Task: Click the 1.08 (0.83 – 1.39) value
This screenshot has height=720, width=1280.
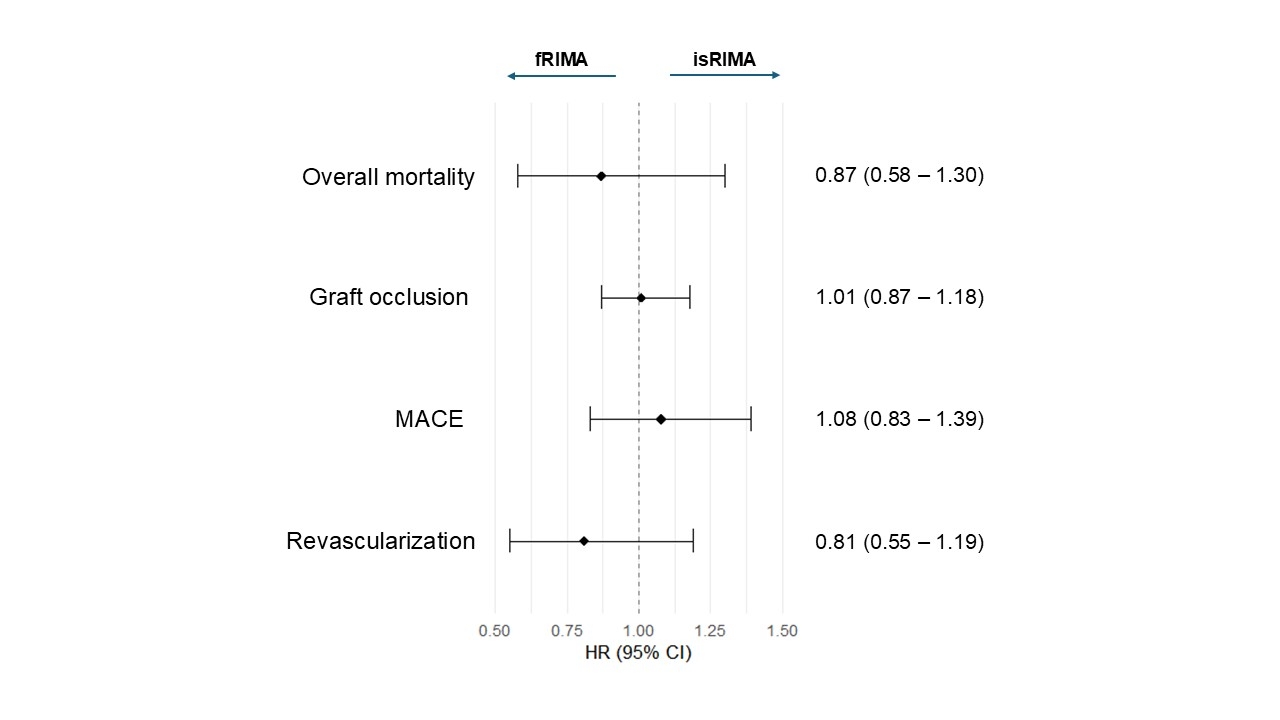Action: coord(899,419)
